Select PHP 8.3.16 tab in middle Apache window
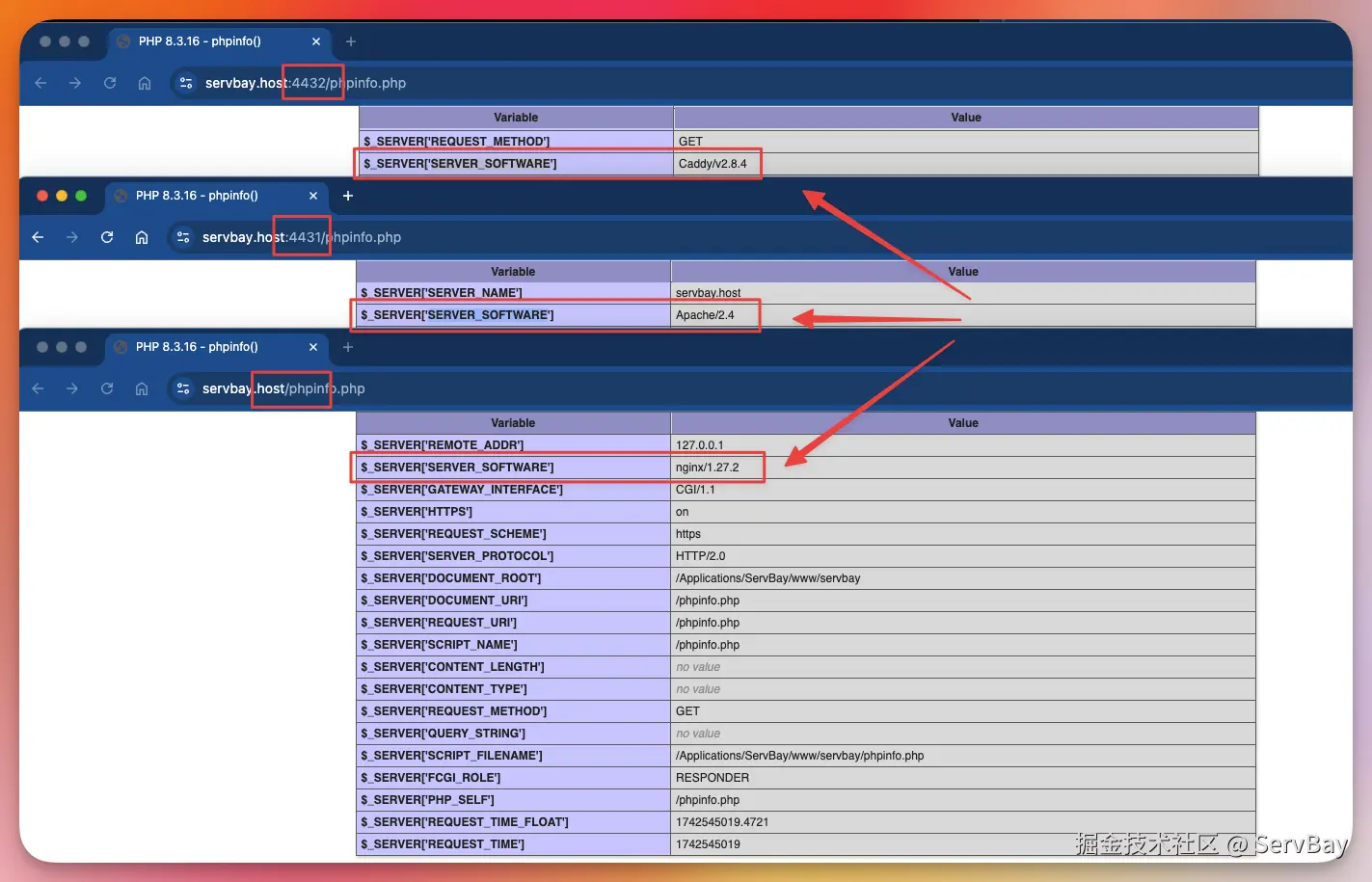 [x=217, y=196]
